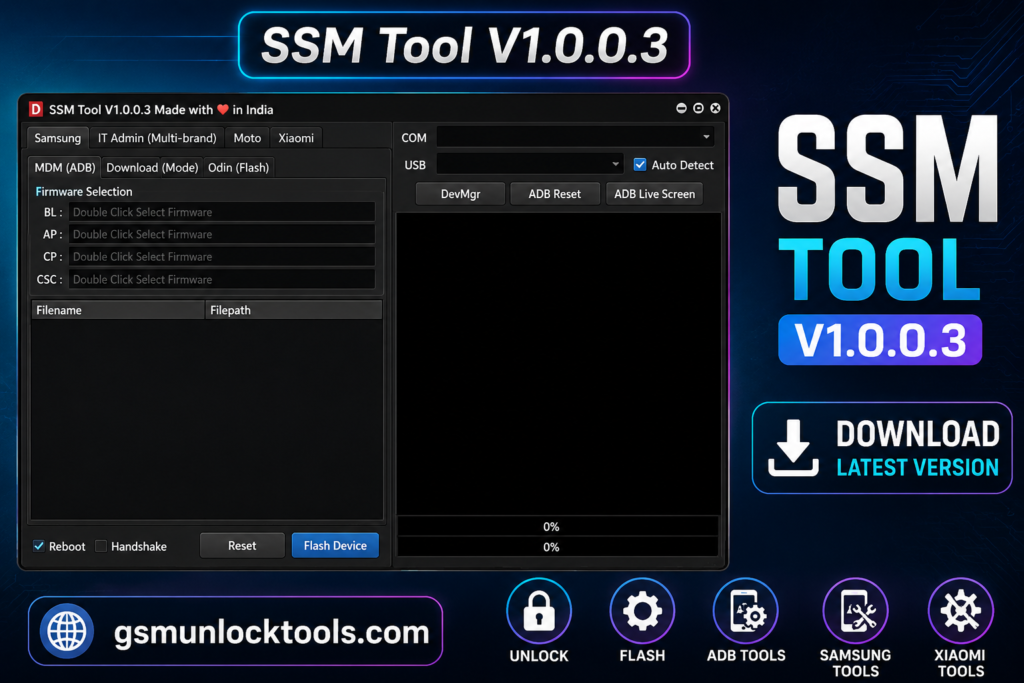Click the DevMgr button
1024x683 pixels.
click(x=460, y=194)
